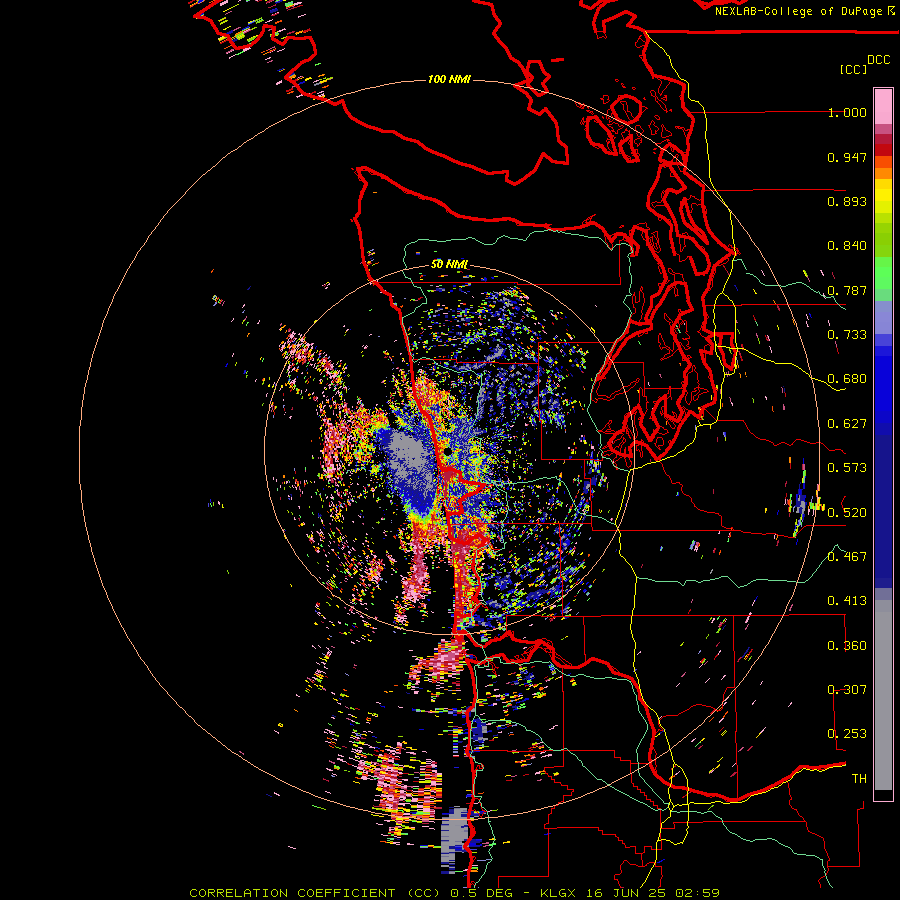The height and width of the screenshot is (900, 900).
Task: Click the 50 NMI range ring label
Action: tap(449, 264)
